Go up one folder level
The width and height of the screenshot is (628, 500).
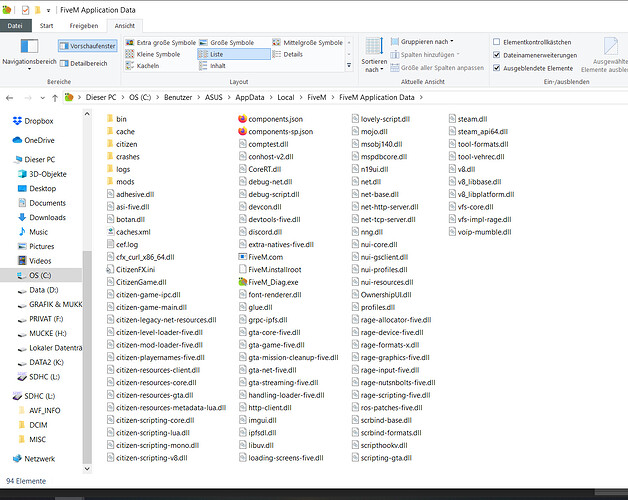55,98
